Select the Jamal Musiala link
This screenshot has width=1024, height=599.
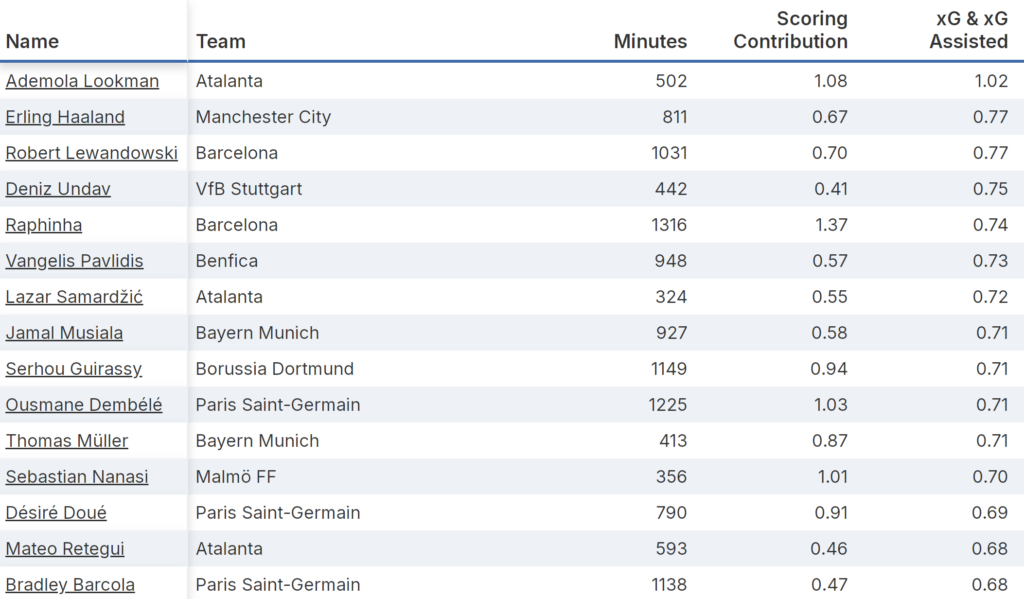click(x=64, y=333)
